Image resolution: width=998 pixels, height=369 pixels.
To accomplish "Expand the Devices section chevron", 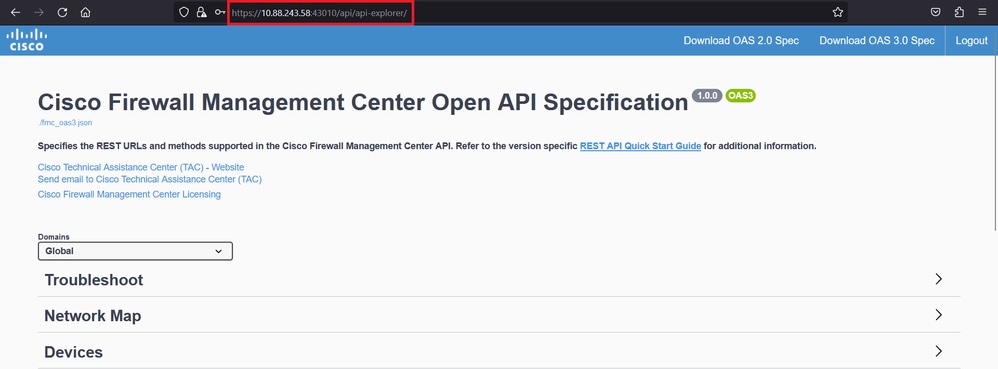I will (x=938, y=351).
